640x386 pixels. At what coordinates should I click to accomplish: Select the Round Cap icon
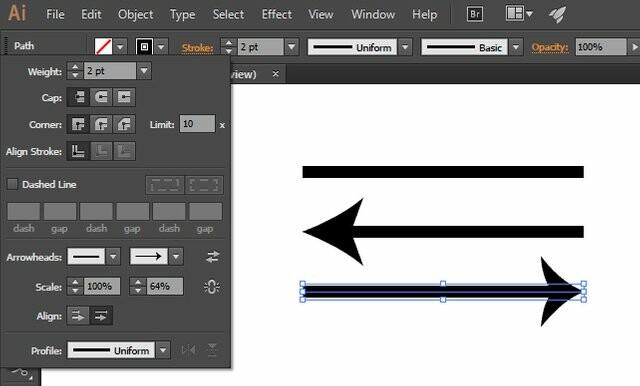[101, 97]
